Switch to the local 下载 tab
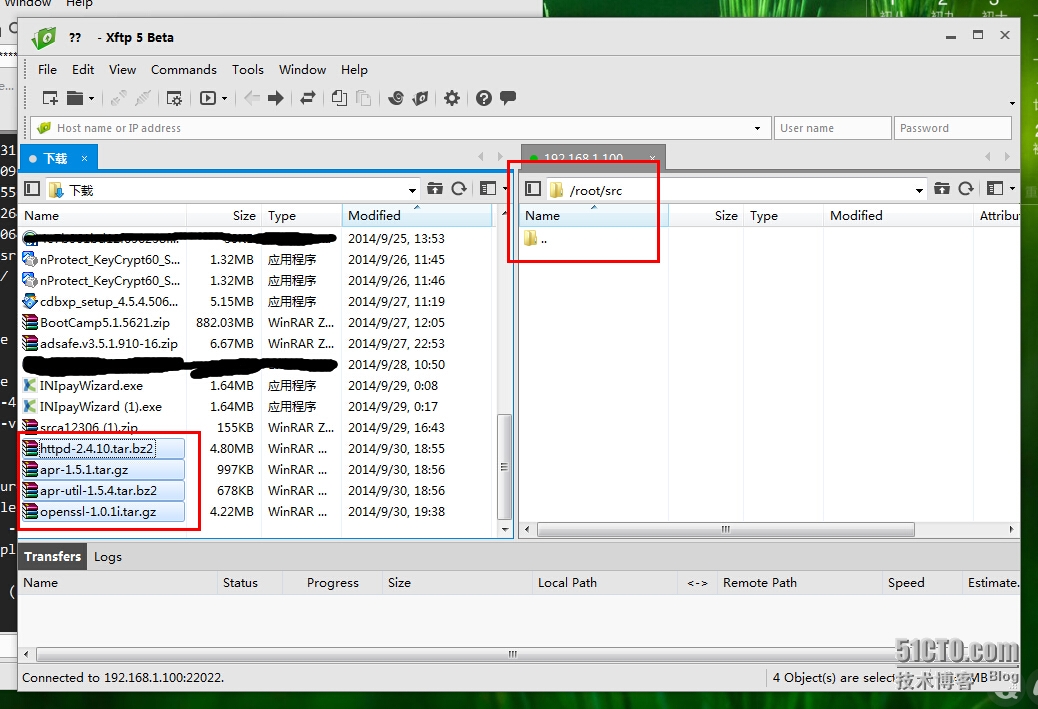 [56, 158]
